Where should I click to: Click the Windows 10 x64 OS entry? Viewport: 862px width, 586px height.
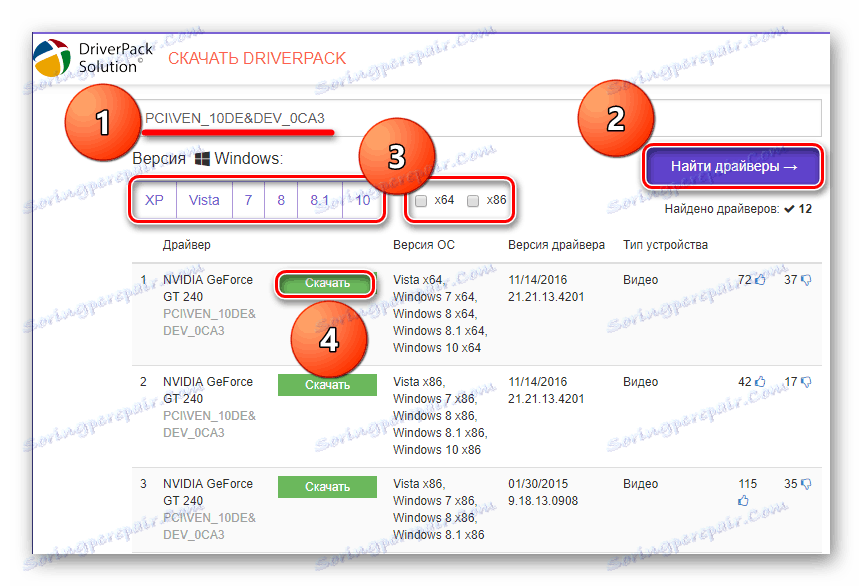click(x=436, y=348)
